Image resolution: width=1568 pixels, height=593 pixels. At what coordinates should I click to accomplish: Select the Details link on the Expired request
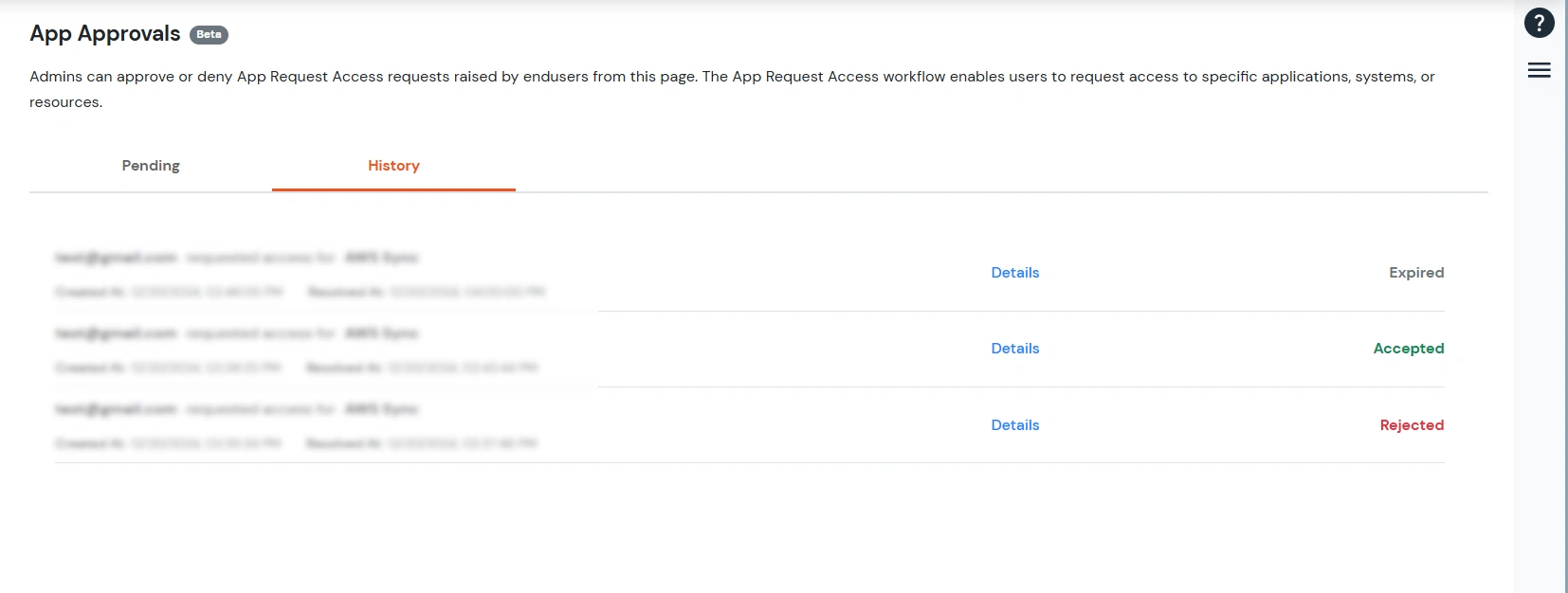point(1014,272)
